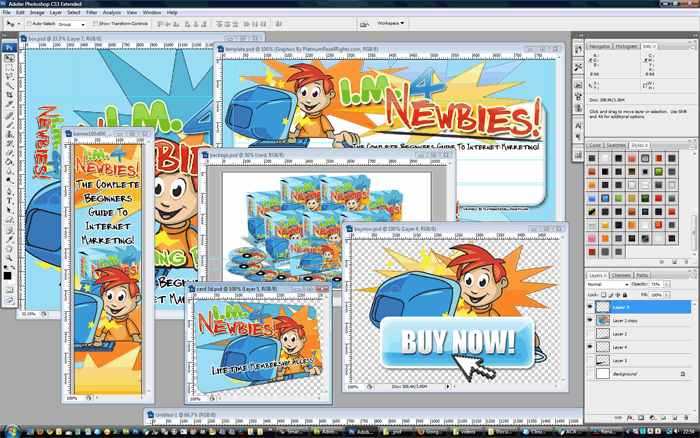
Task: Hide Layer 2 copy with its eye icon
Action: tap(590, 320)
